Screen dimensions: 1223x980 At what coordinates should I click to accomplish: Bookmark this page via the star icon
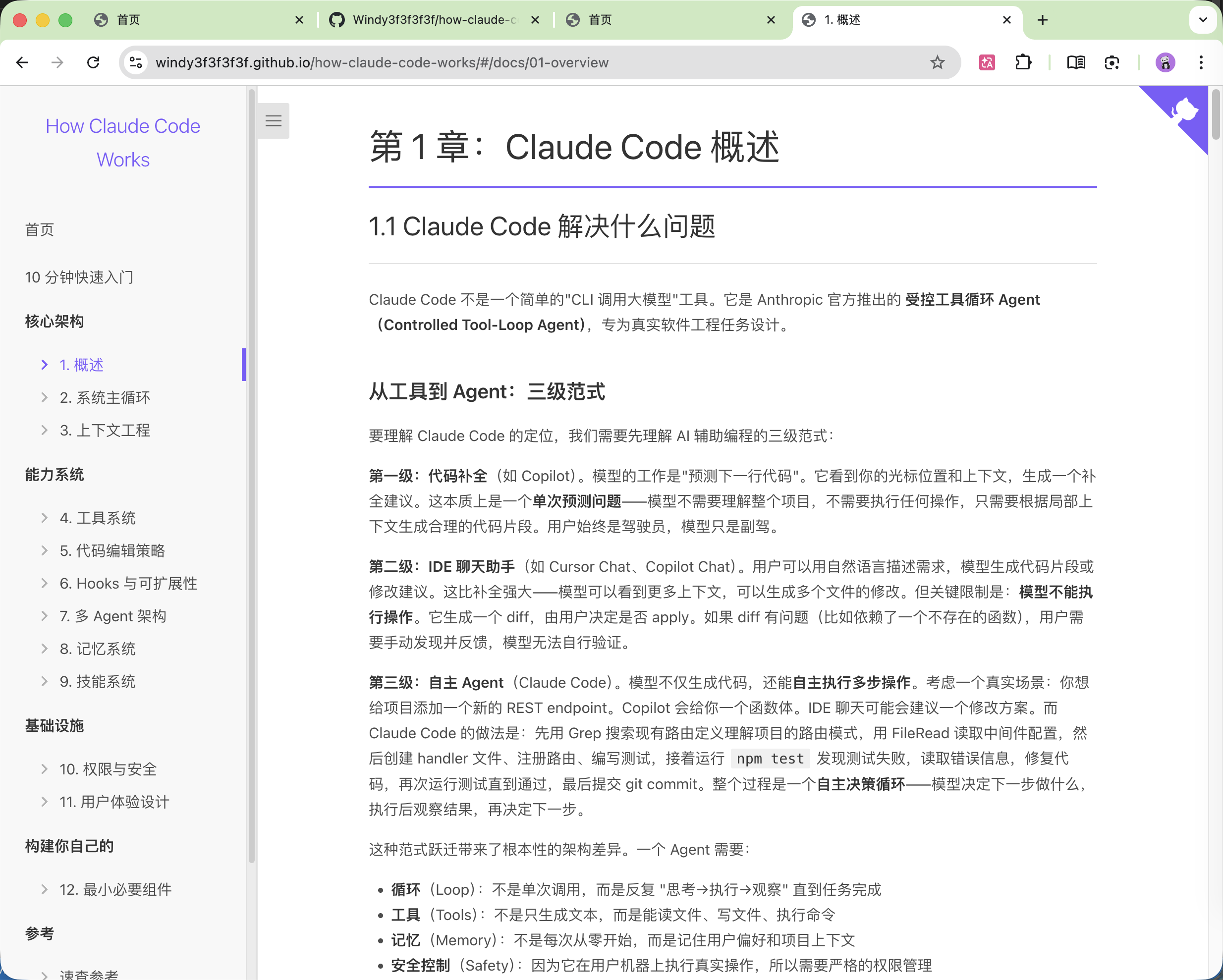[937, 62]
